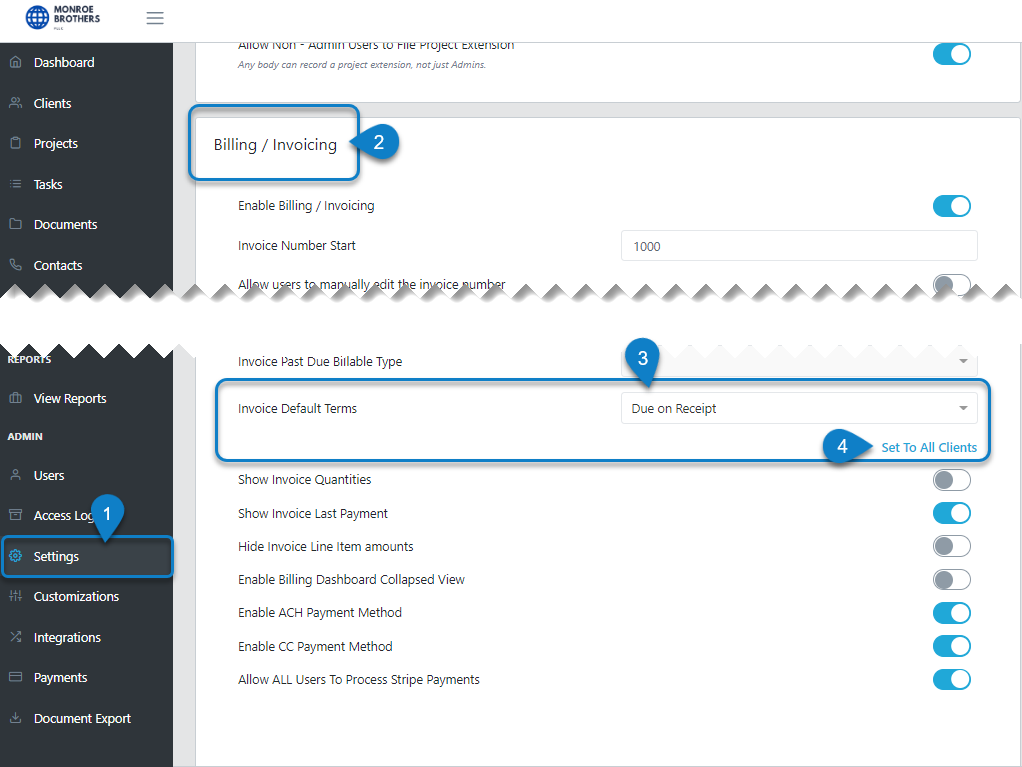The image size is (1022, 767).
Task: Go to Integrations in the admin menu
Action: coord(67,637)
